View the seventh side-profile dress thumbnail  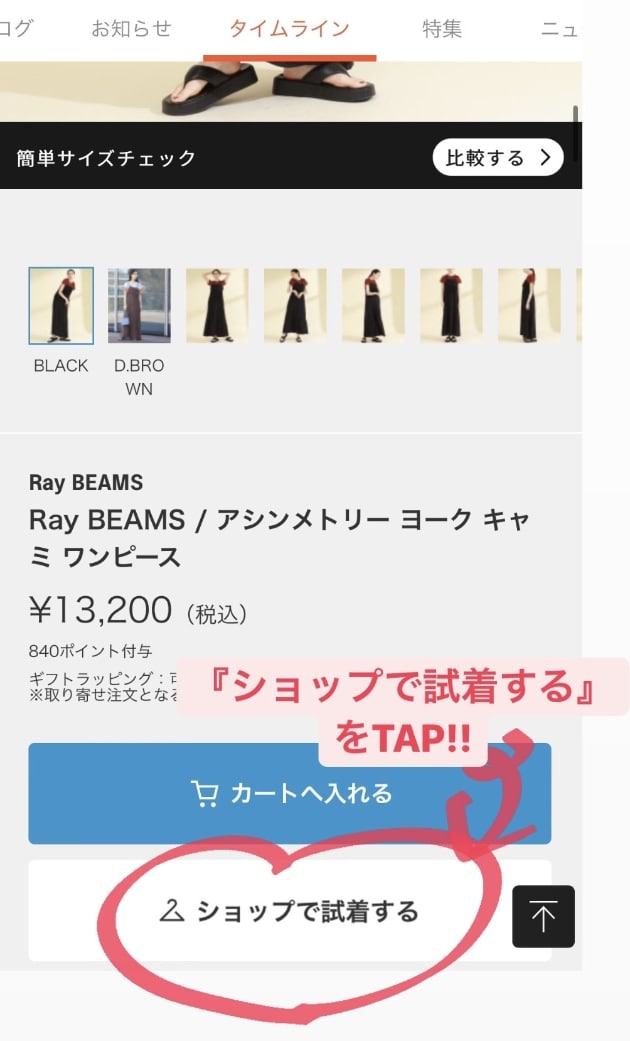[x=529, y=305]
